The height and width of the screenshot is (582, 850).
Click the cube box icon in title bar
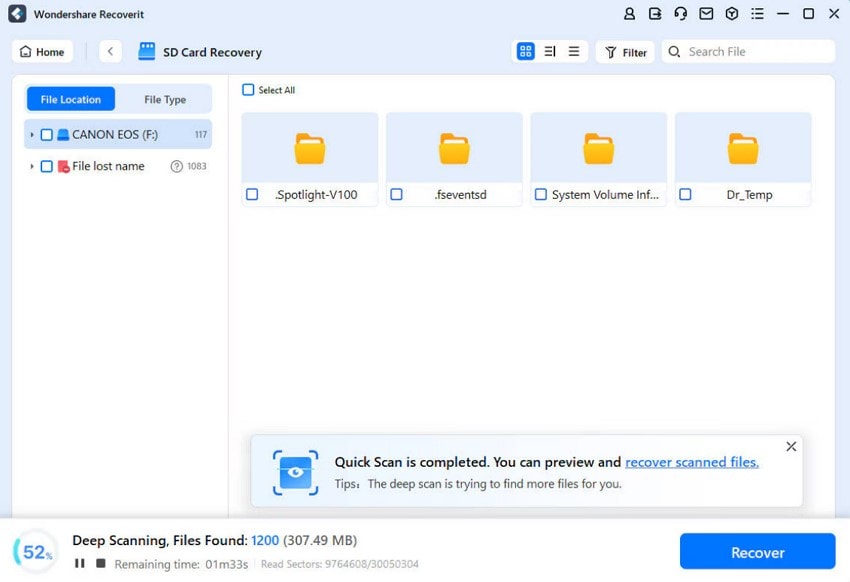pos(731,14)
